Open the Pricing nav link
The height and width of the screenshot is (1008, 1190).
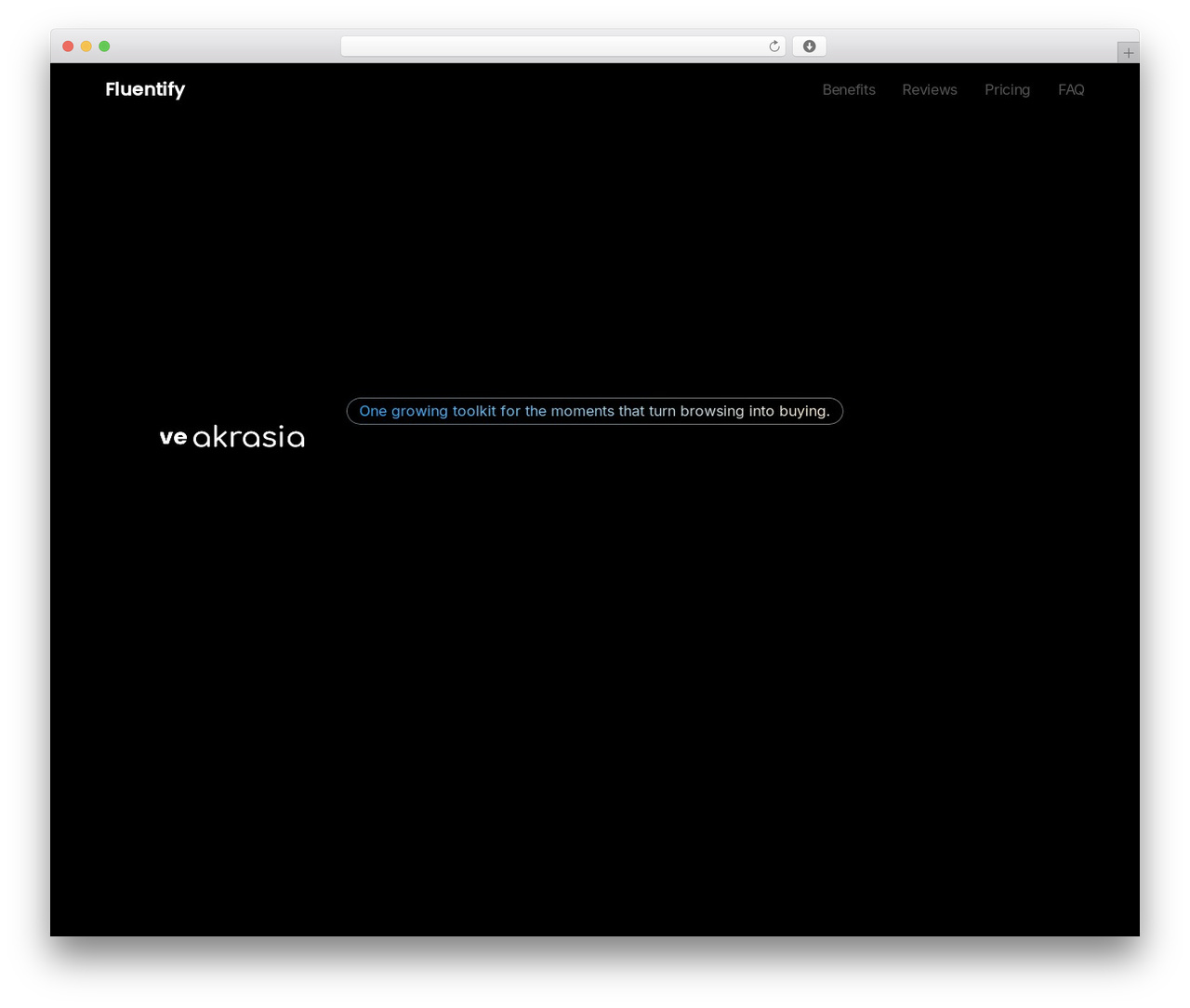1007,89
